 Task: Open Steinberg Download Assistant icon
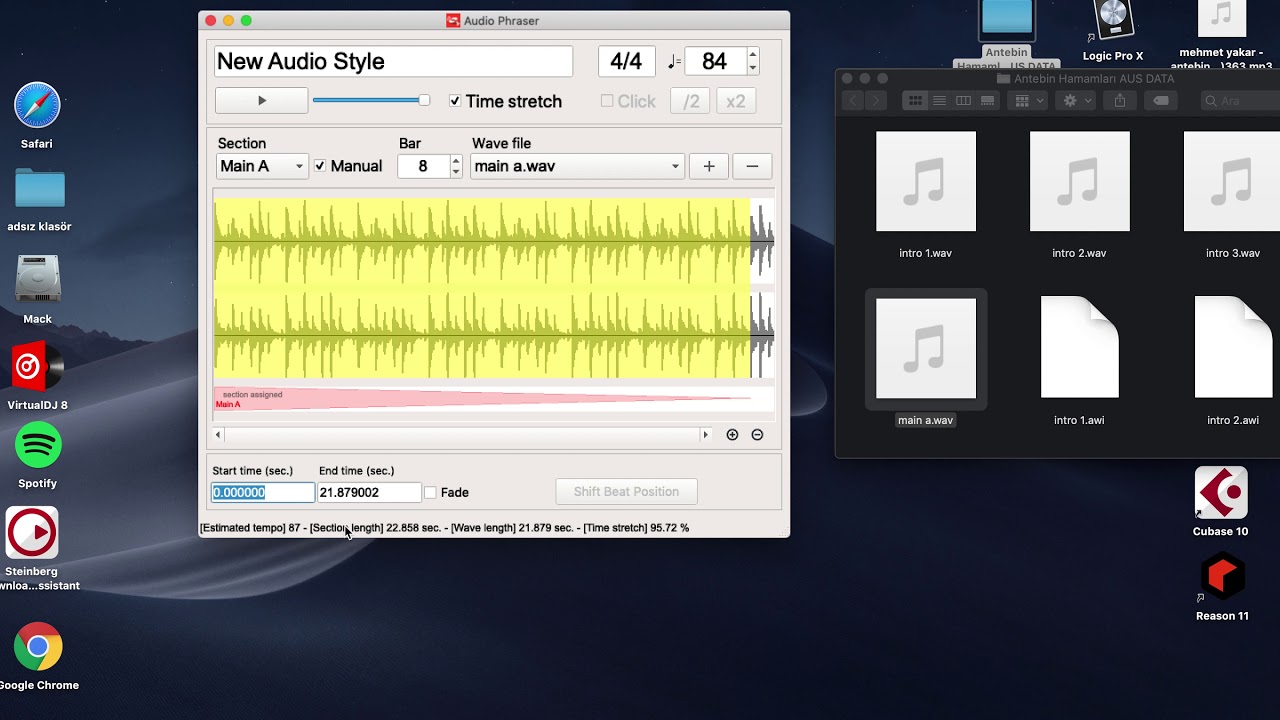[x=32, y=532]
